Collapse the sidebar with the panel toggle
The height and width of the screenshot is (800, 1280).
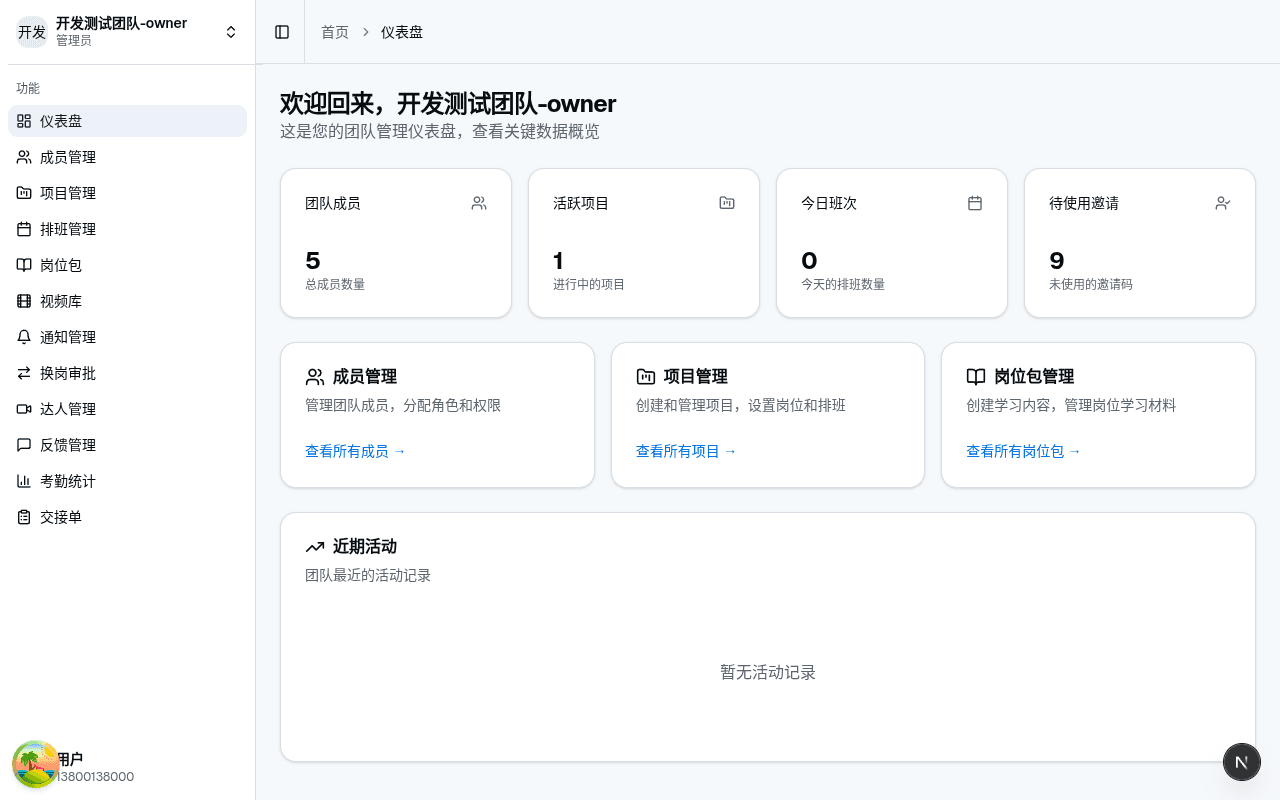(281, 31)
